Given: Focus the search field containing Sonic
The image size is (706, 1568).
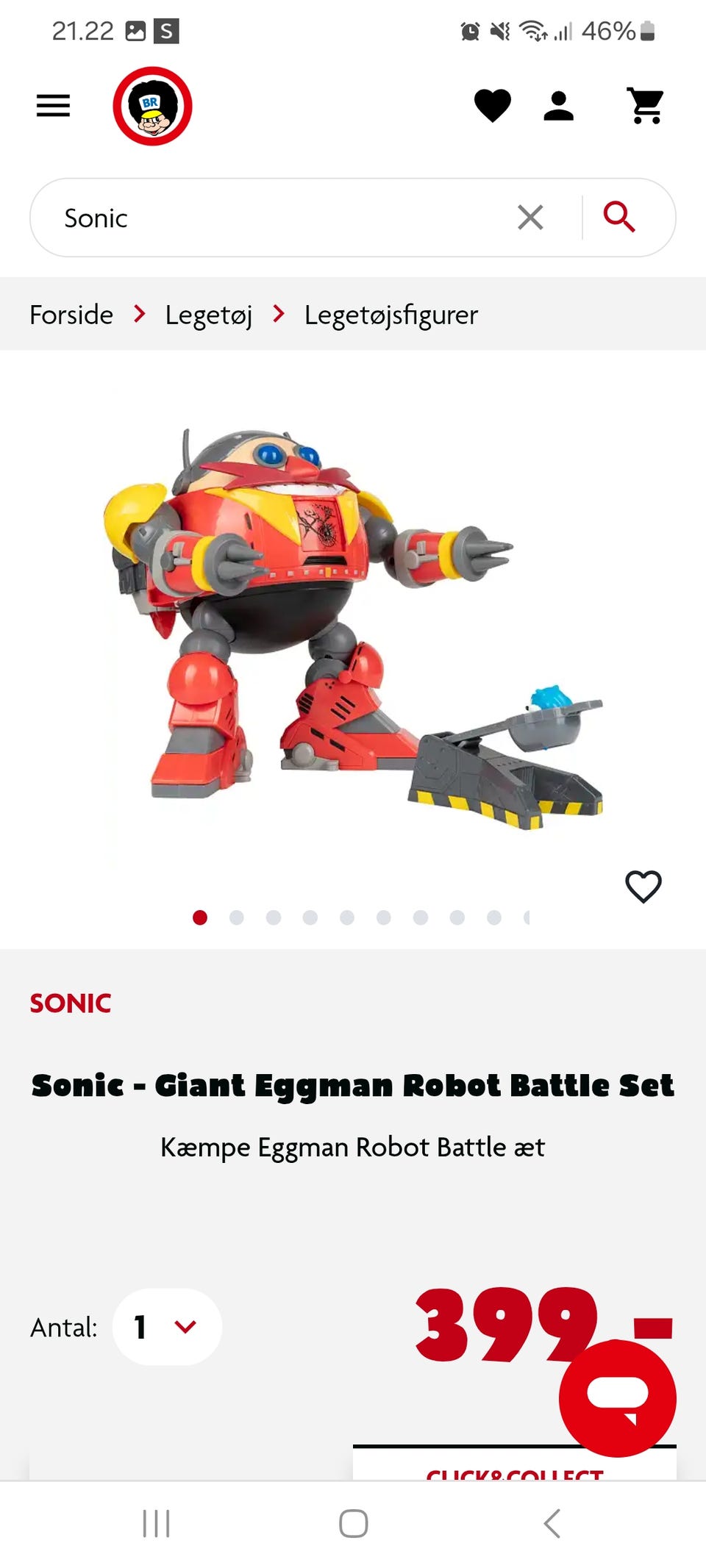Looking at the screenshot, I should tap(279, 218).
